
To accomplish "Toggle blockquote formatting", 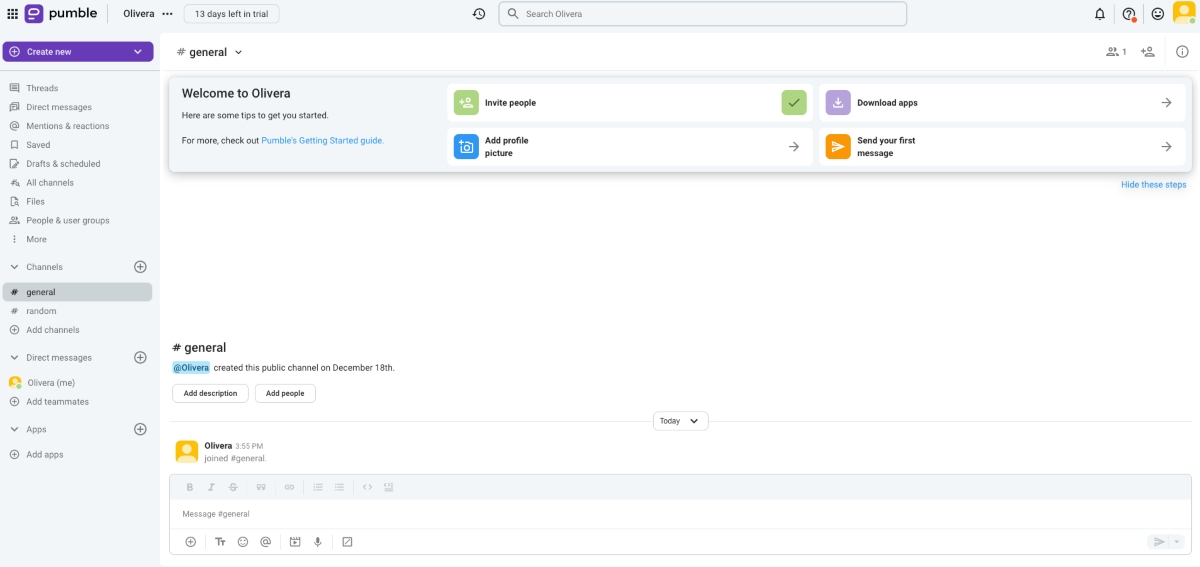I will [261, 487].
